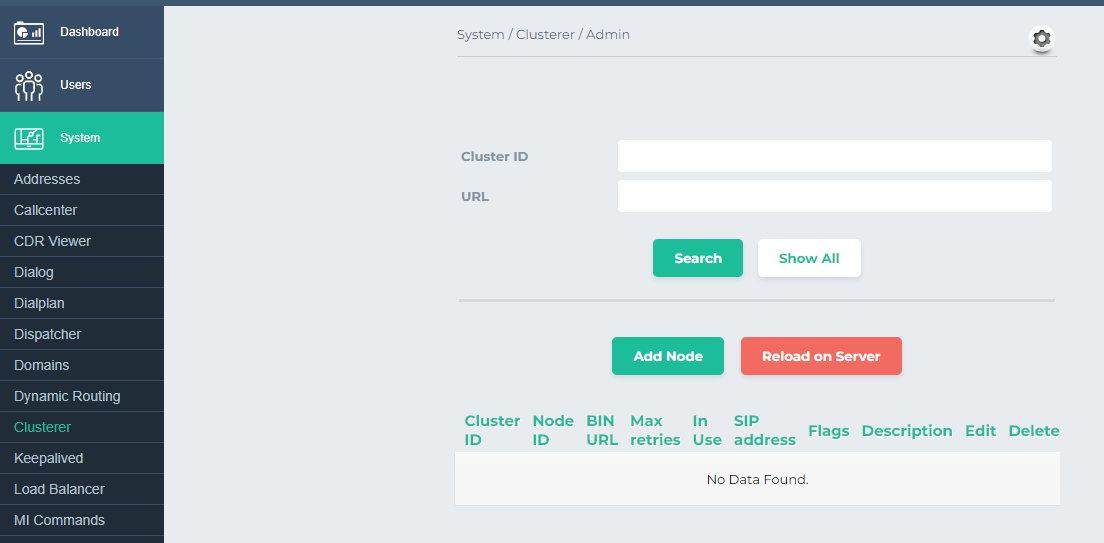
Task: Click the Users people icon
Action: (29, 85)
